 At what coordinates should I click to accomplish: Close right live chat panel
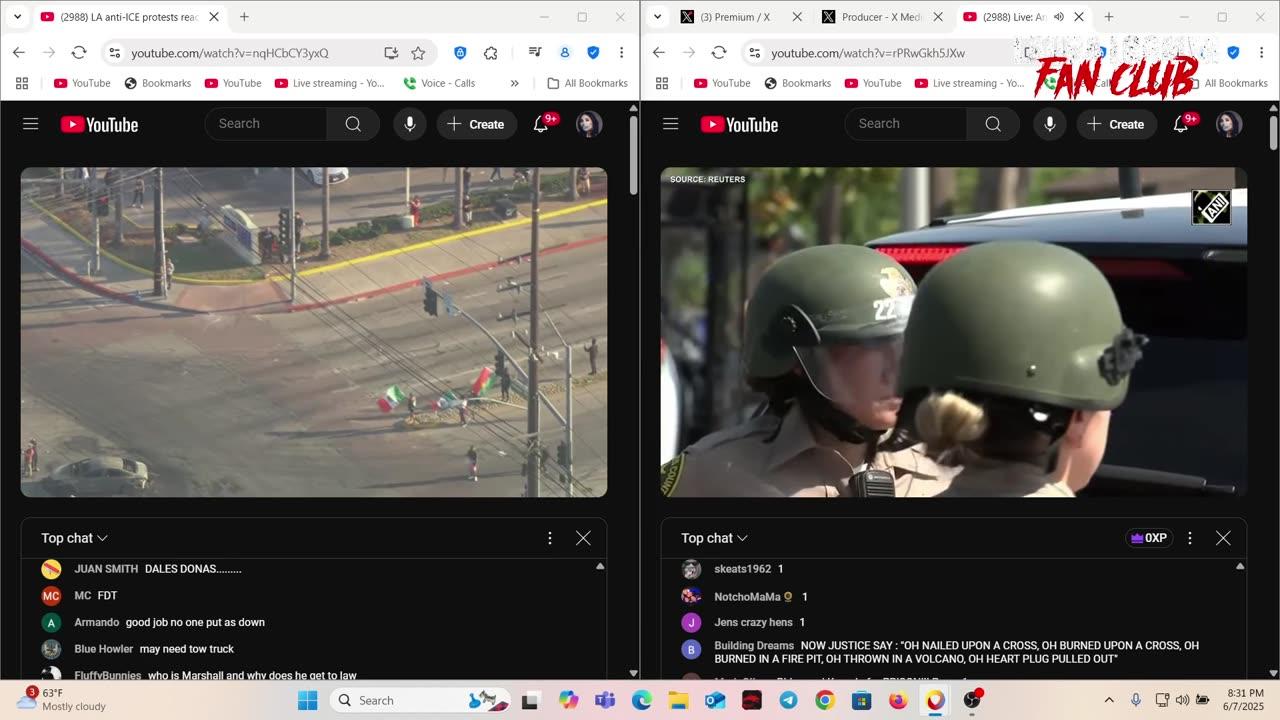1223,538
